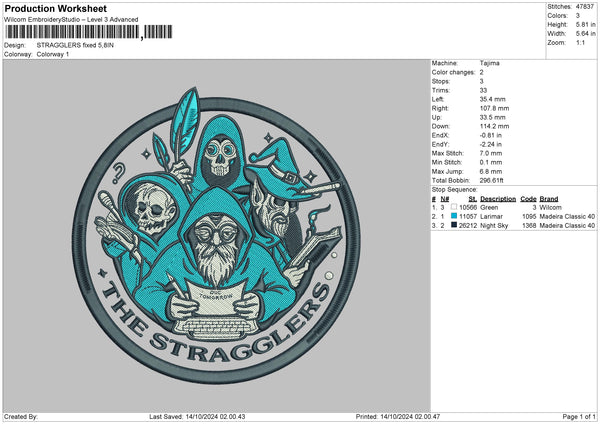Click the 'Description' column header
Image resolution: width=600 pixels, height=424 pixels.
pos(498,199)
